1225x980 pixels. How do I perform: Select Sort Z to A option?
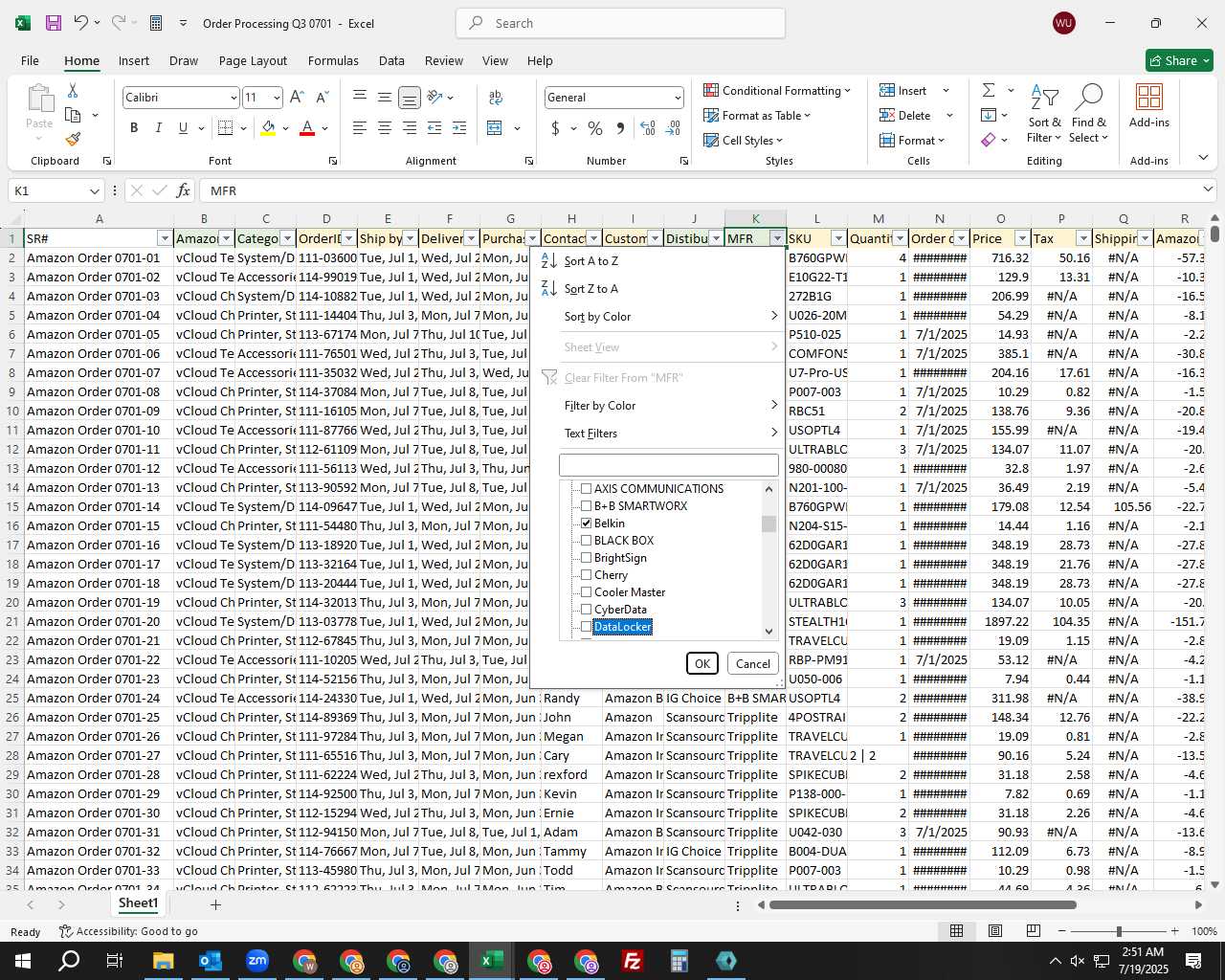click(659, 288)
